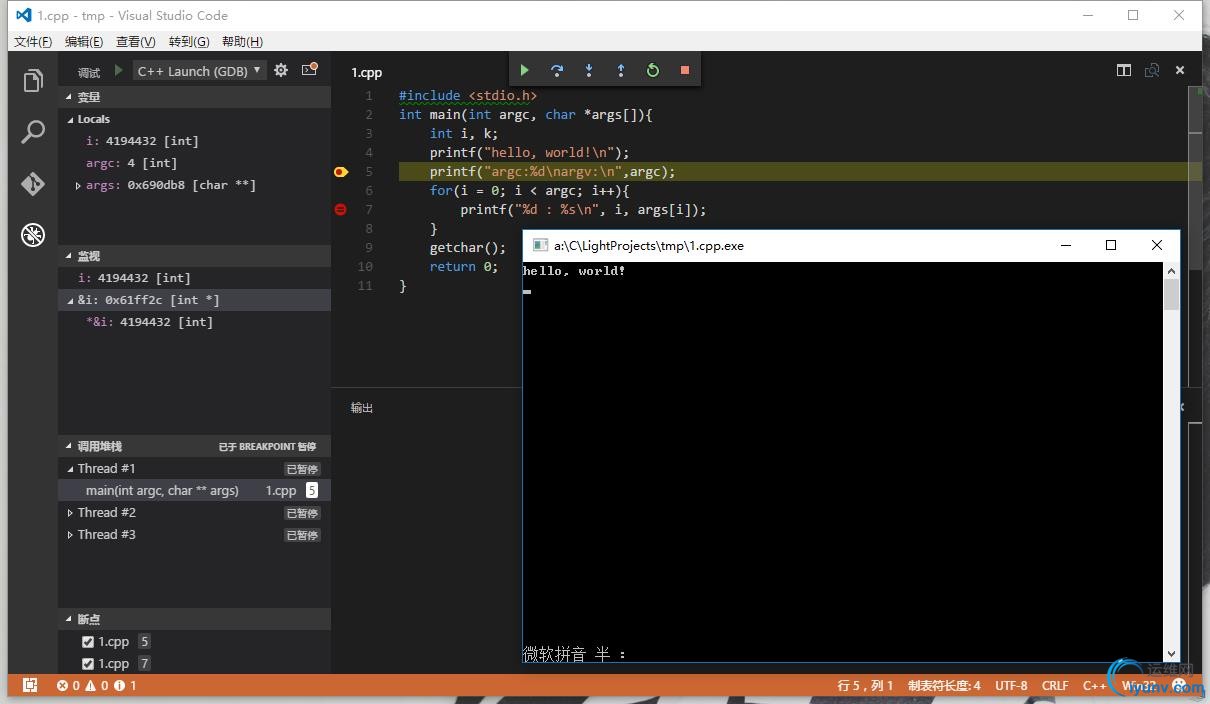The image size is (1210, 704).
Task: Open the 编辑(E) menu
Action: [x=84, y=41]
